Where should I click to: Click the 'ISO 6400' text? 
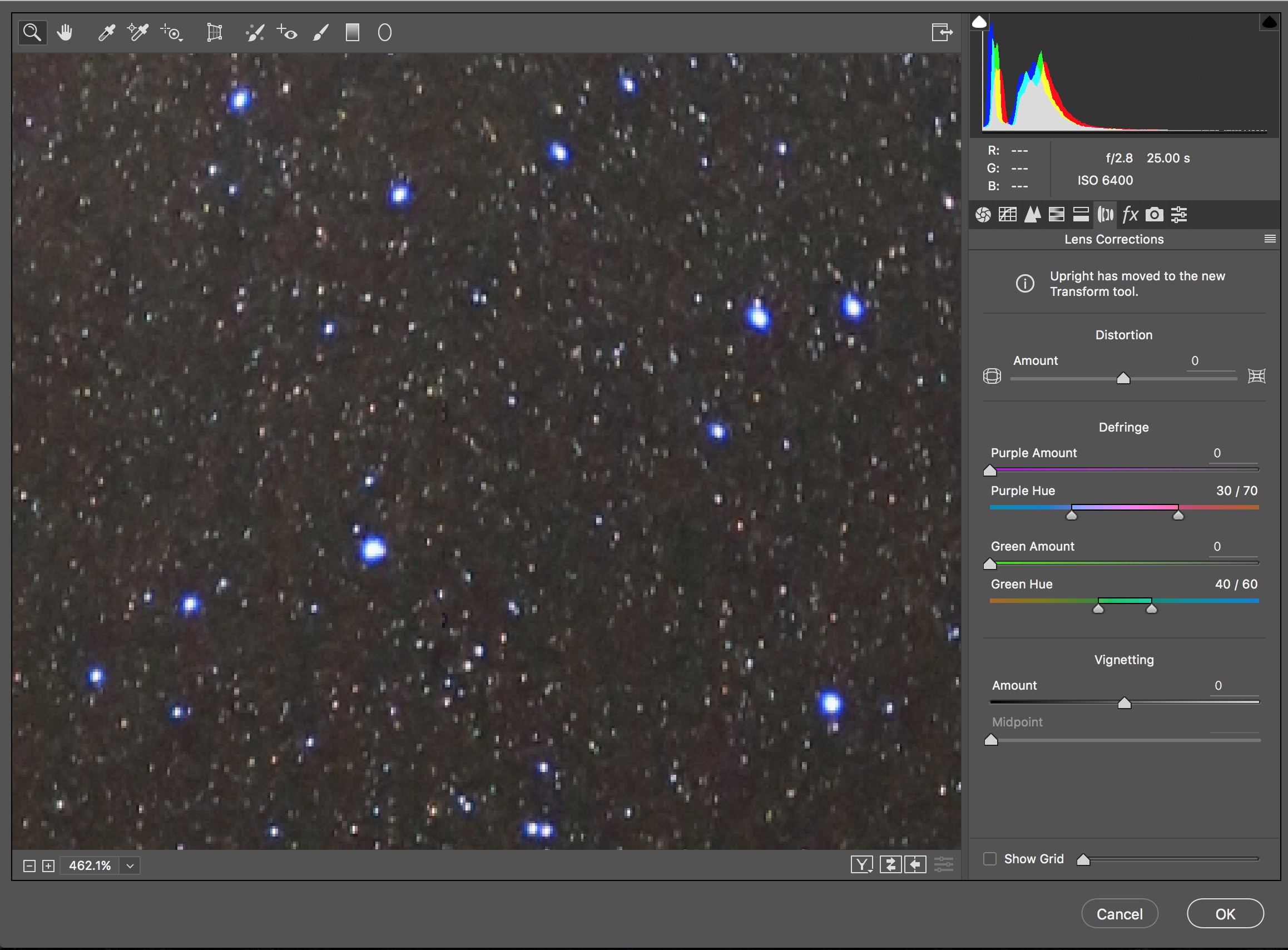coord(1105,181)
